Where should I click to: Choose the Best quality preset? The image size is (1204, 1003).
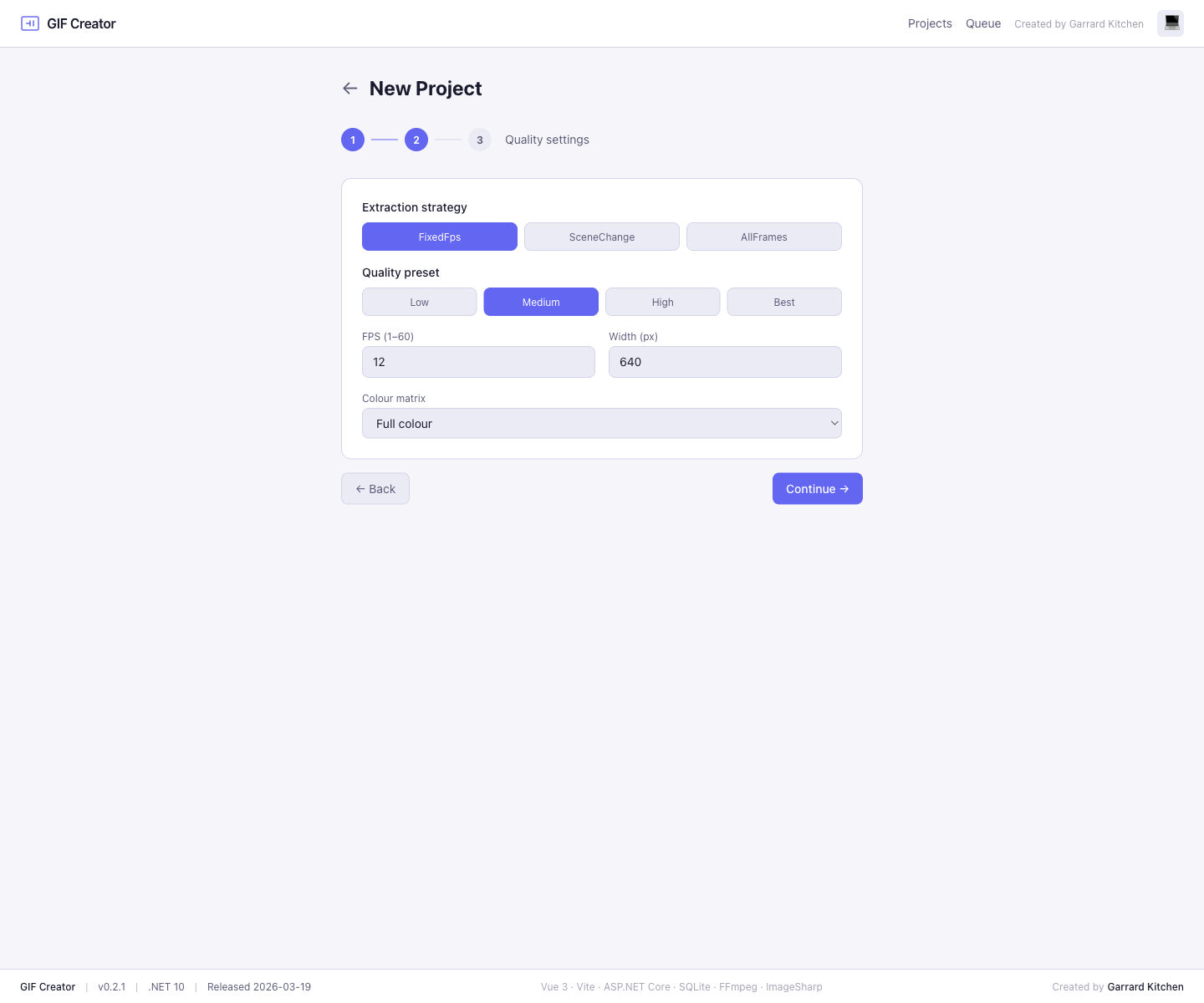784,302
